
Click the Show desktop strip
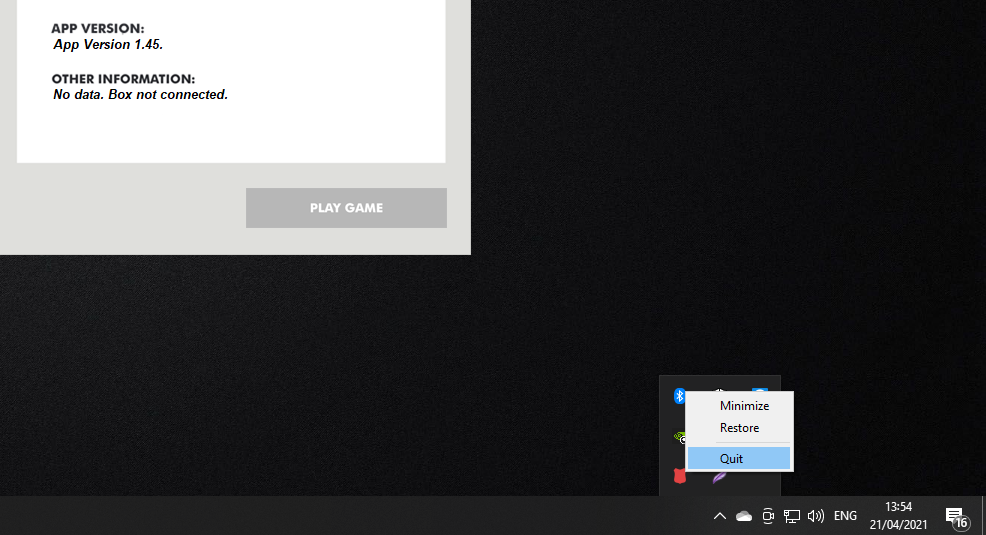983,516
